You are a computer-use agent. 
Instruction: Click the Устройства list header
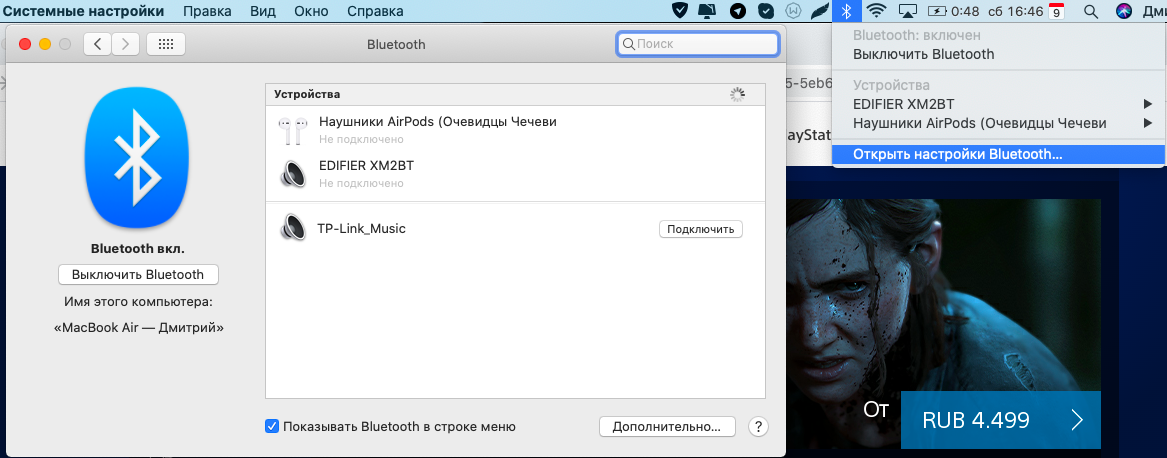(515, 95)
